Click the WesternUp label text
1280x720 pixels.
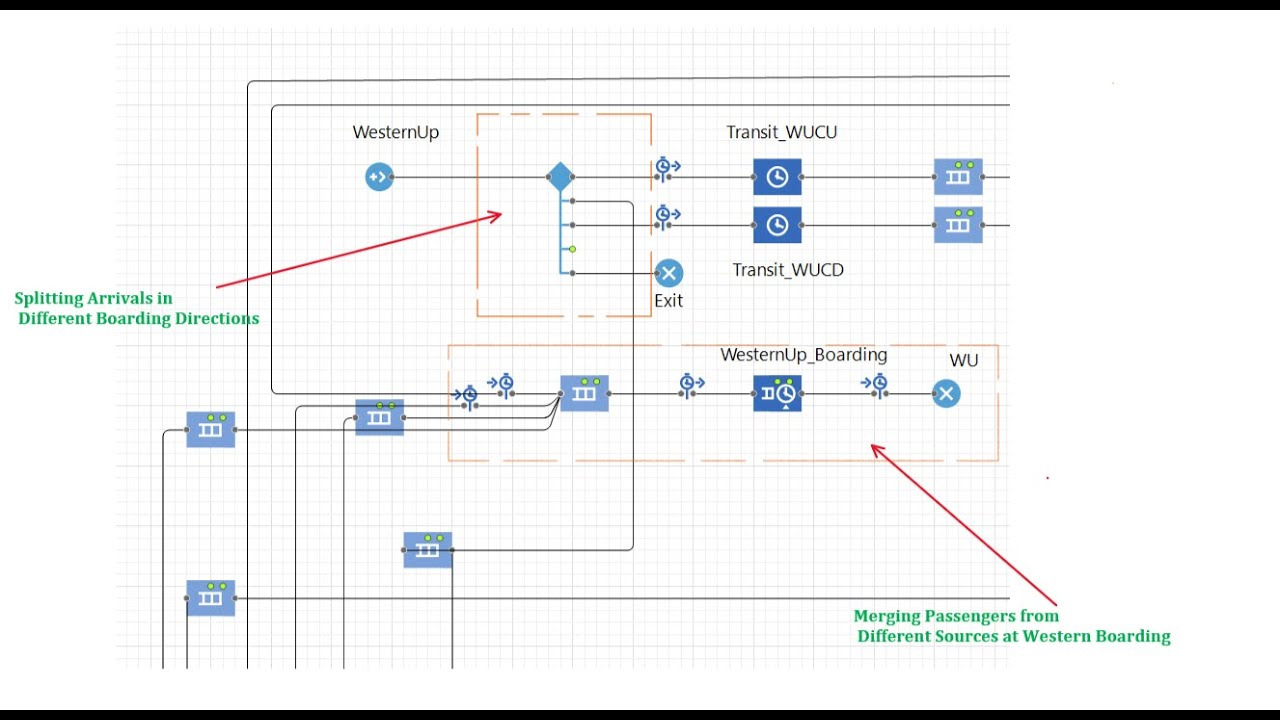(x=396, y=132)
